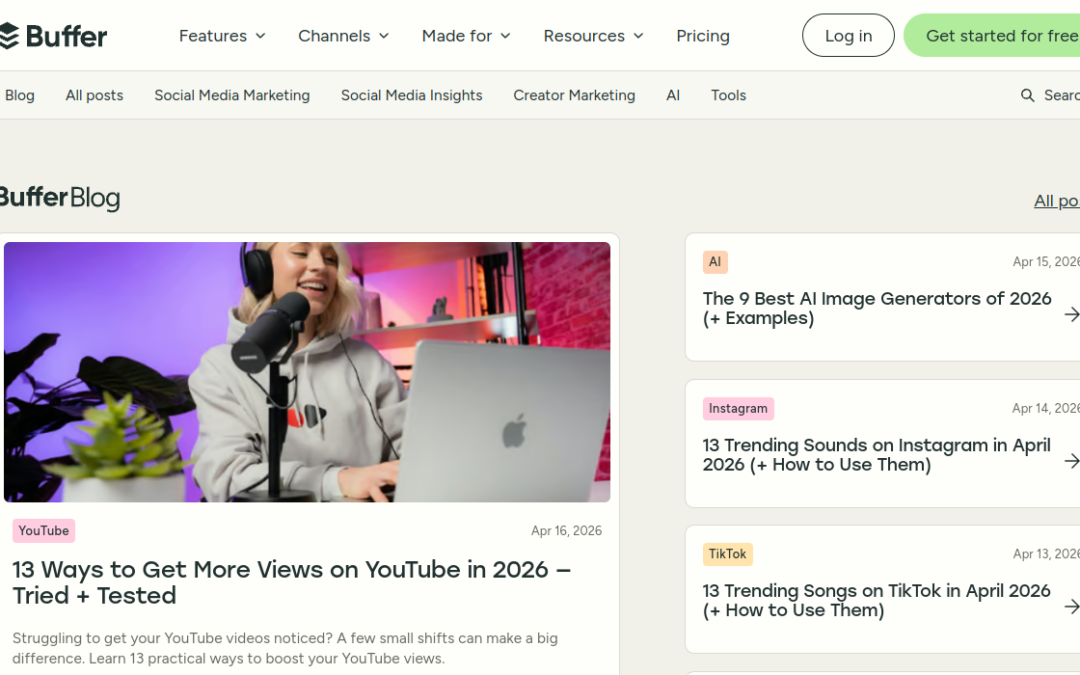Screen dimensions: 1080x675
Task: Open 13 Trending Sounds on Instagram article
Action: click(876, 455)
